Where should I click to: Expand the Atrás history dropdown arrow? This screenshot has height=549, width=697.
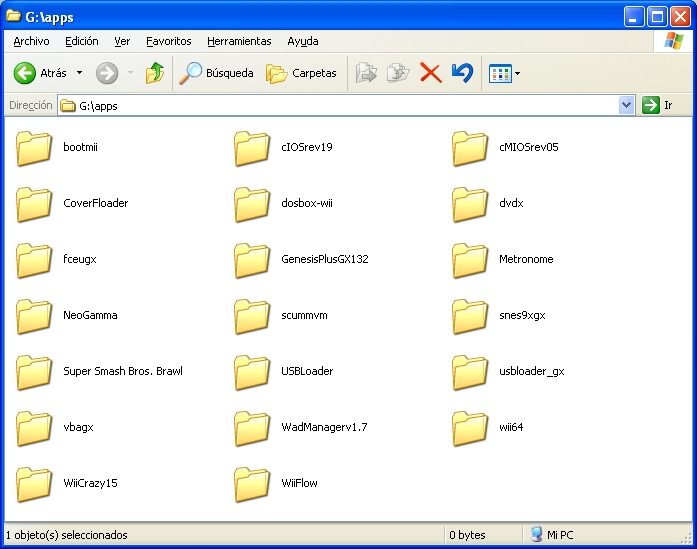click(x=80, y=73)
